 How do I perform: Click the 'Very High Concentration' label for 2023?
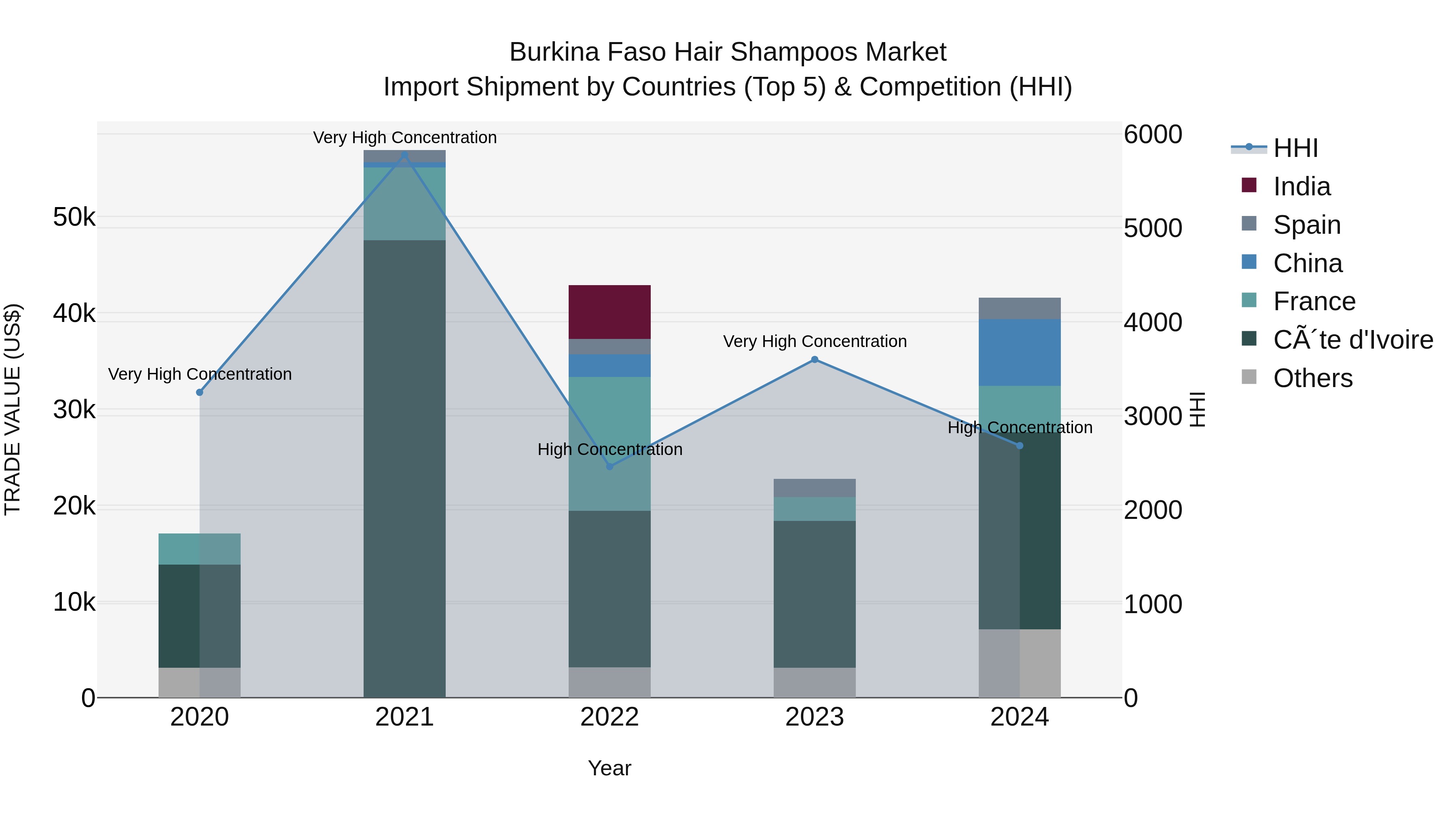click(815, 341)
